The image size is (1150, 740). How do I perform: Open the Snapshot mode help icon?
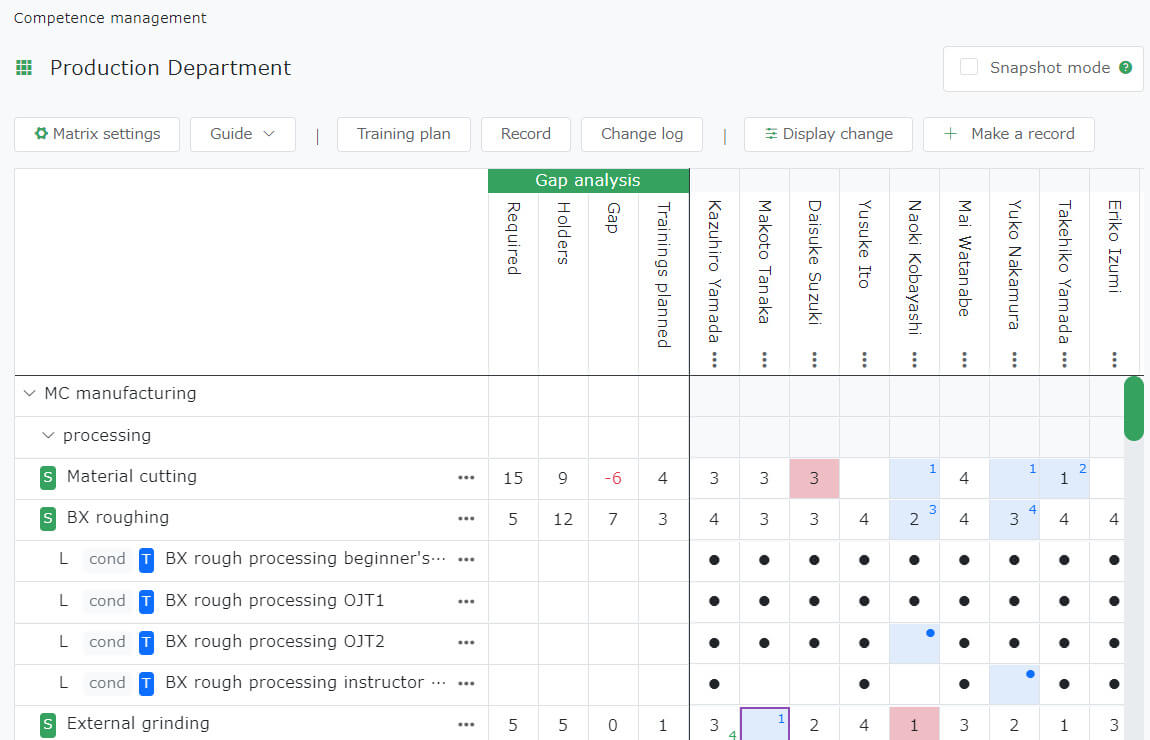[x=1125, y=67]
